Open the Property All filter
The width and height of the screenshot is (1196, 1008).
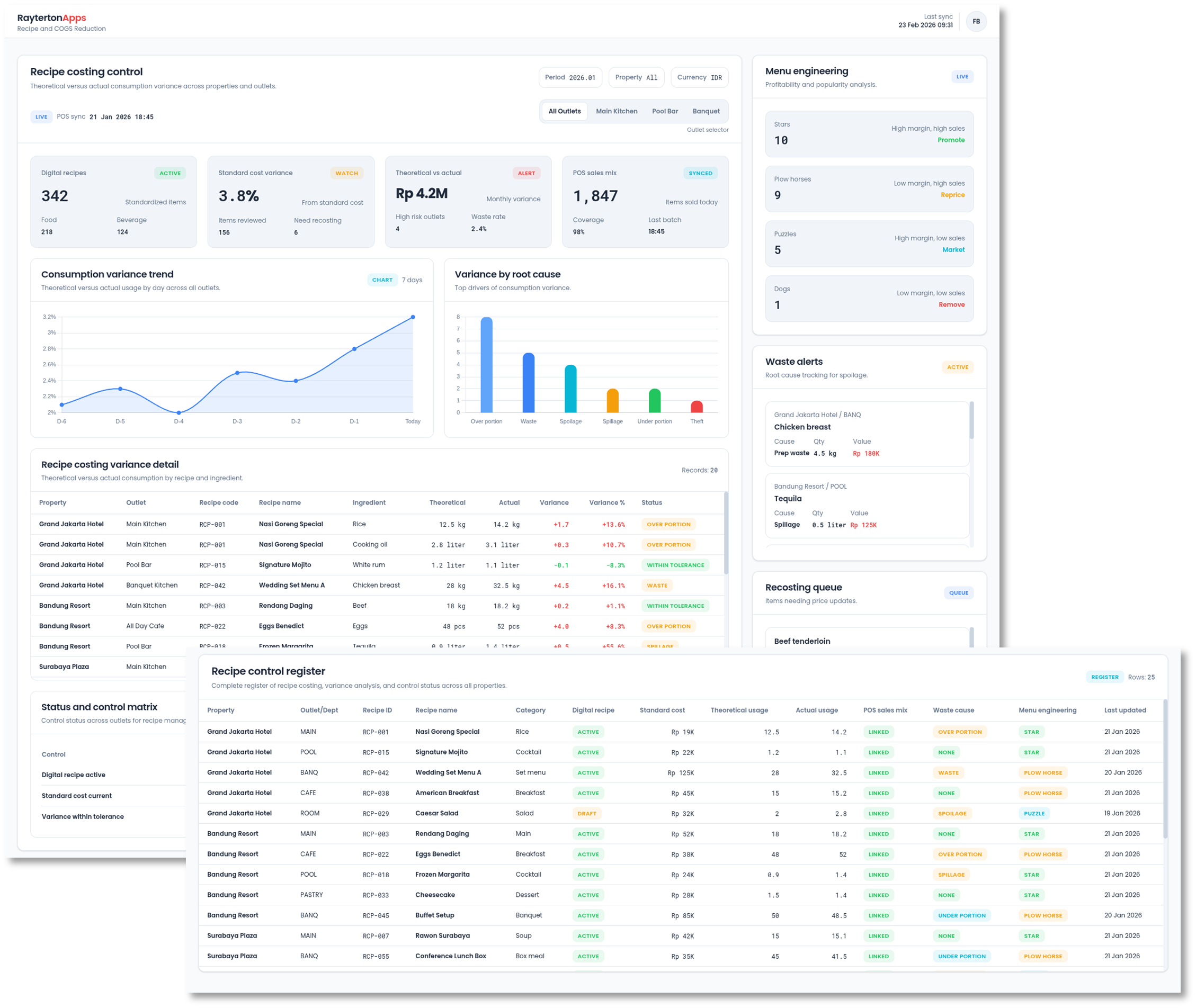click(x=636, y=78)
